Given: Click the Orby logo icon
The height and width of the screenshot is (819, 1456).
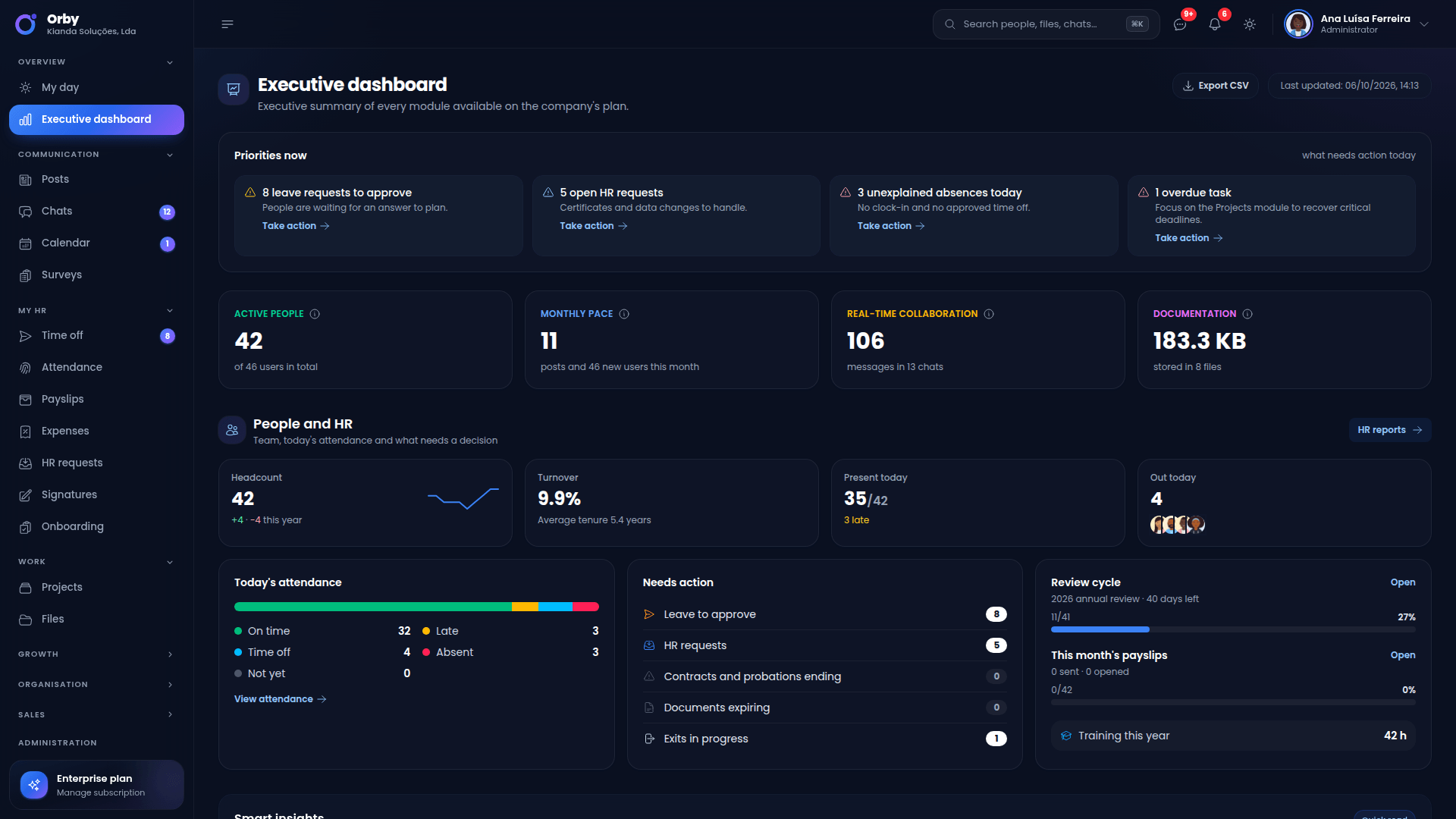Looking at the screenshot, I should (x=25, y=24).
